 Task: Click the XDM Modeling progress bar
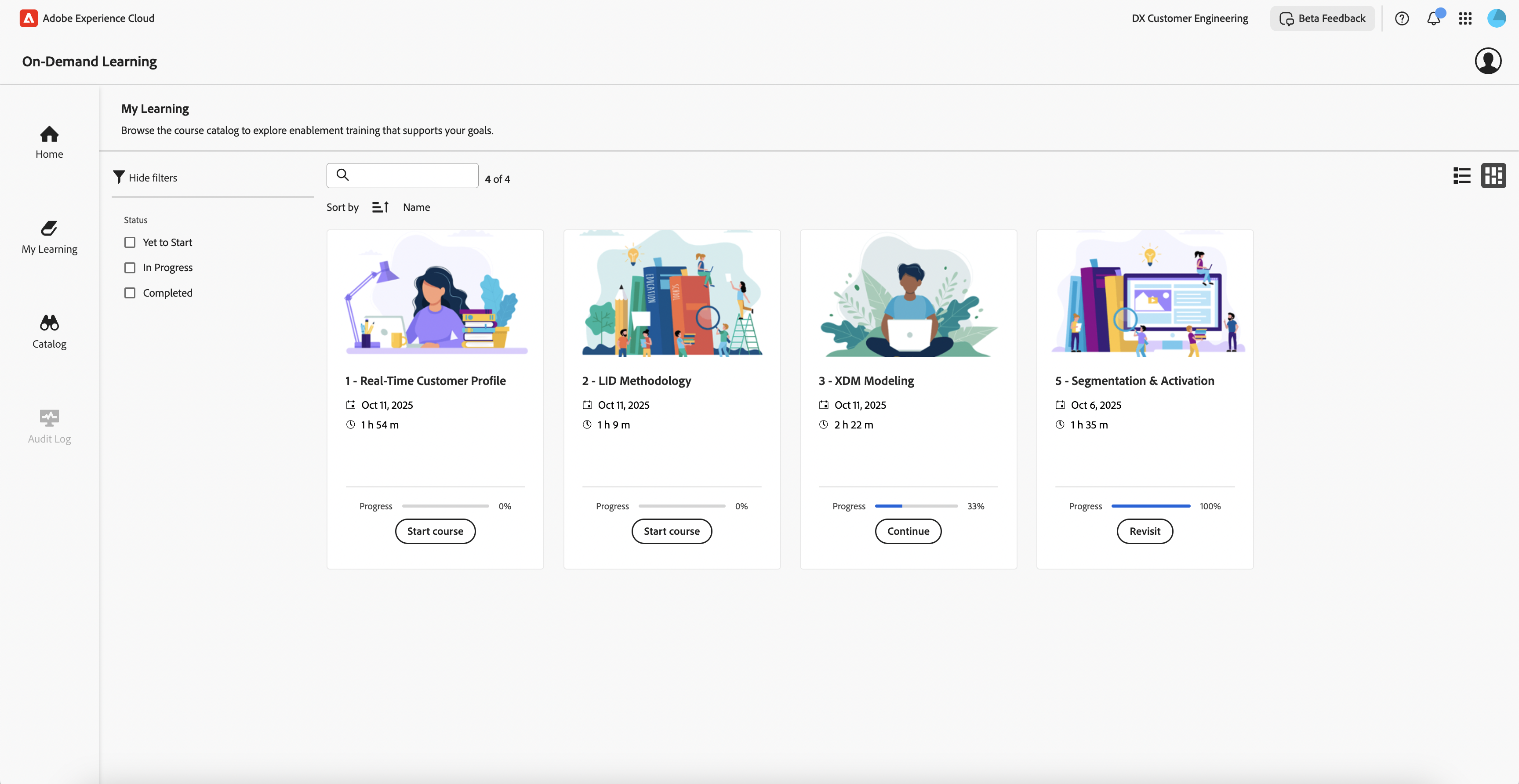coord(916,506)
